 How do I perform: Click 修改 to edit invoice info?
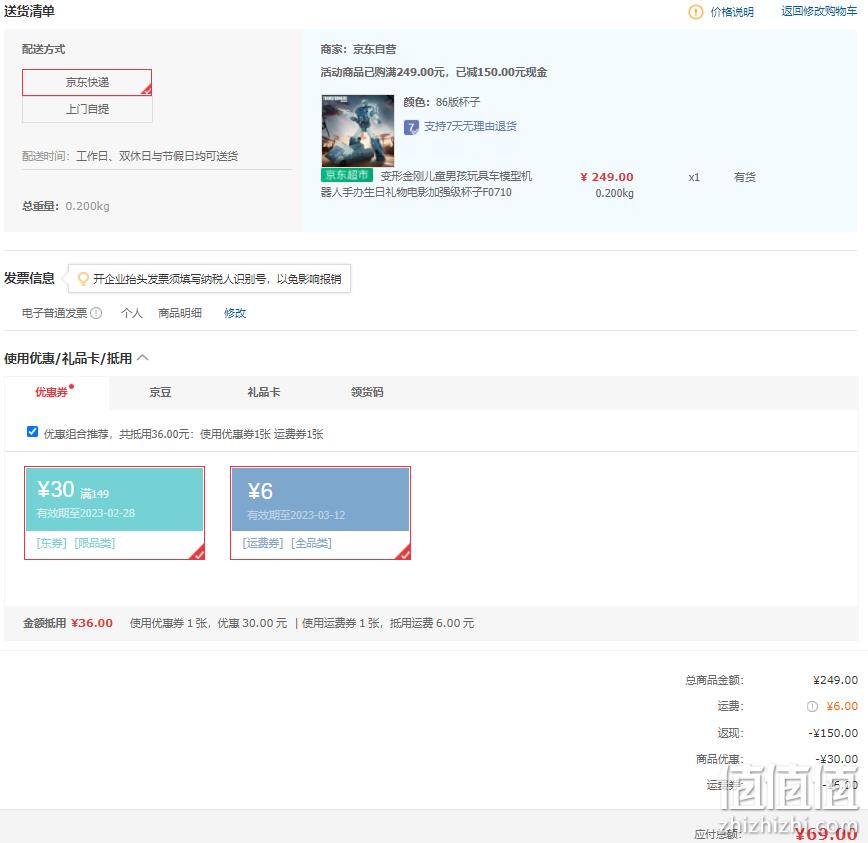click(235, 313)
